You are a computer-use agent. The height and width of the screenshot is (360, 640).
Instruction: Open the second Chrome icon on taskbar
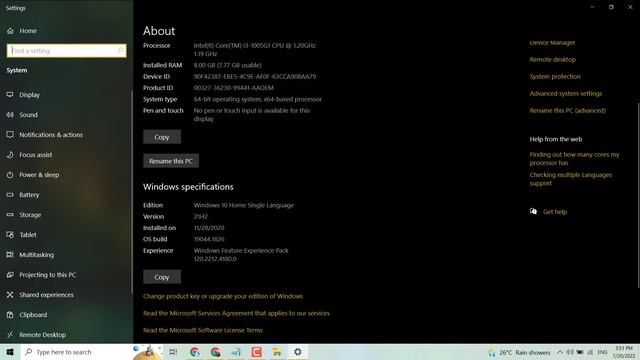(x=216, y=352)
